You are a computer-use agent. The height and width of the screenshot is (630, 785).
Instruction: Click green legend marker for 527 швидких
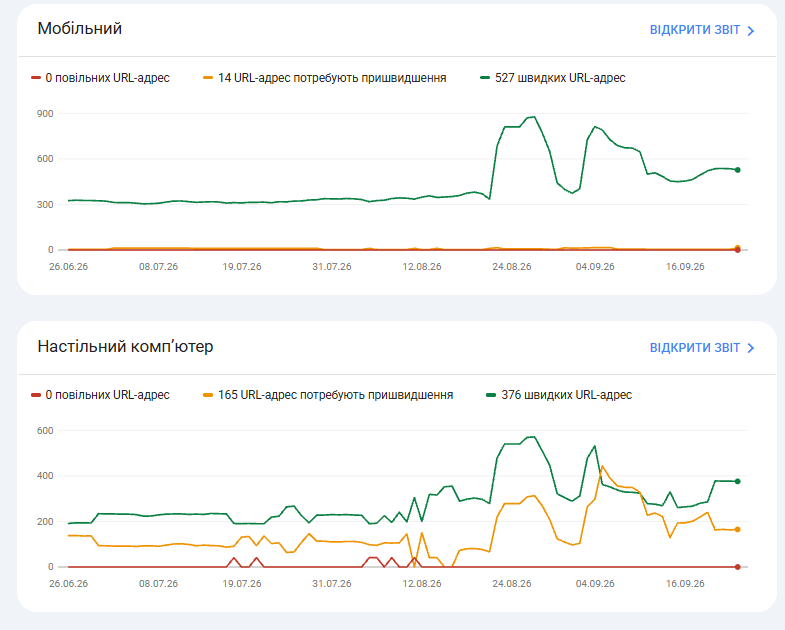(485, 78)
